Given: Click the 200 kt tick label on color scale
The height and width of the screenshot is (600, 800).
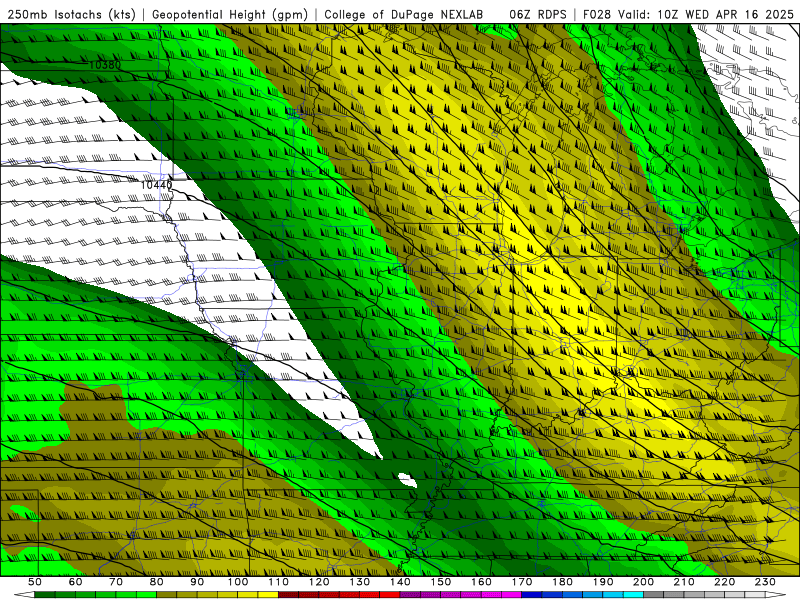Looking at the screenshot, I should click(x=643, y=582).
